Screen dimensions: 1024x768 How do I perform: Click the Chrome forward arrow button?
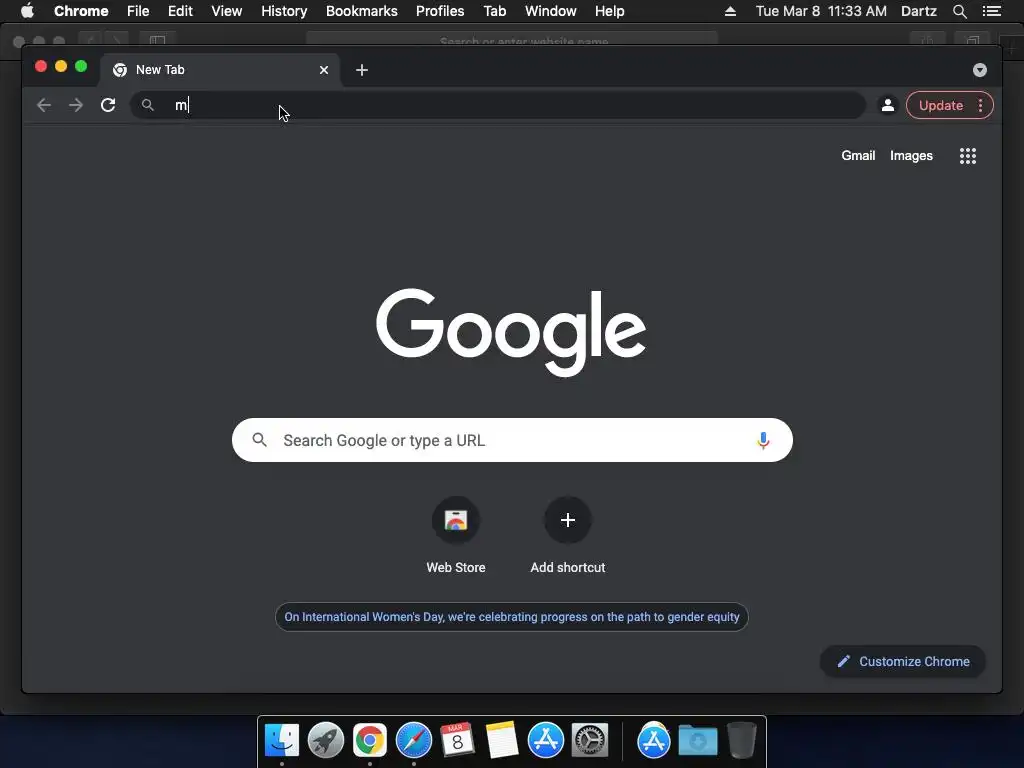tap(76, 105)
